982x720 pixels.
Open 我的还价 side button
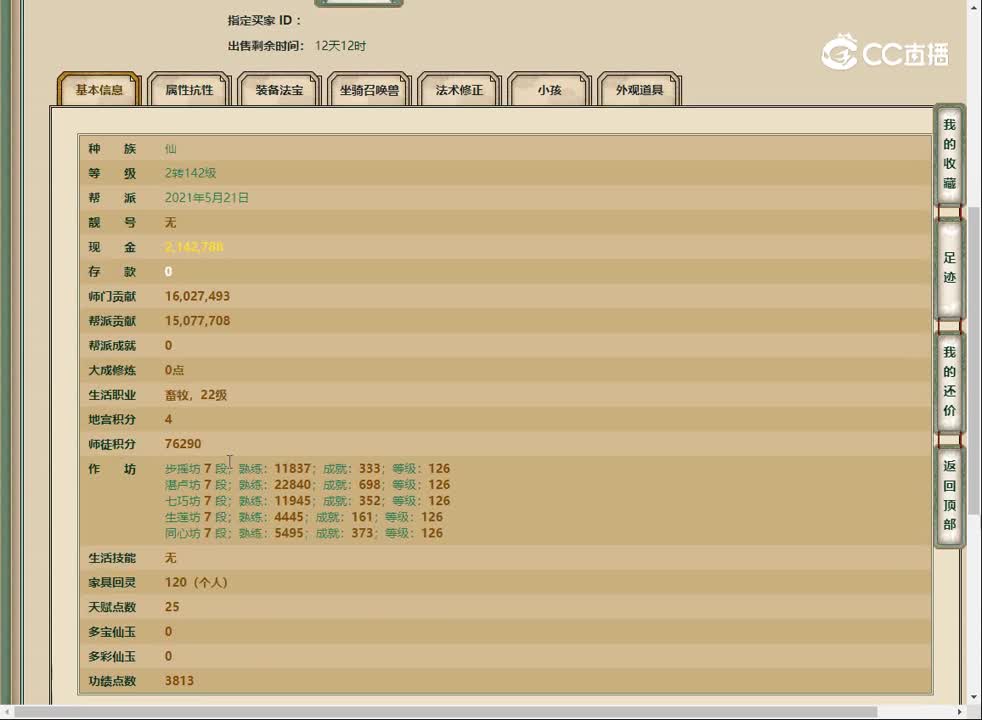point(949,381)
